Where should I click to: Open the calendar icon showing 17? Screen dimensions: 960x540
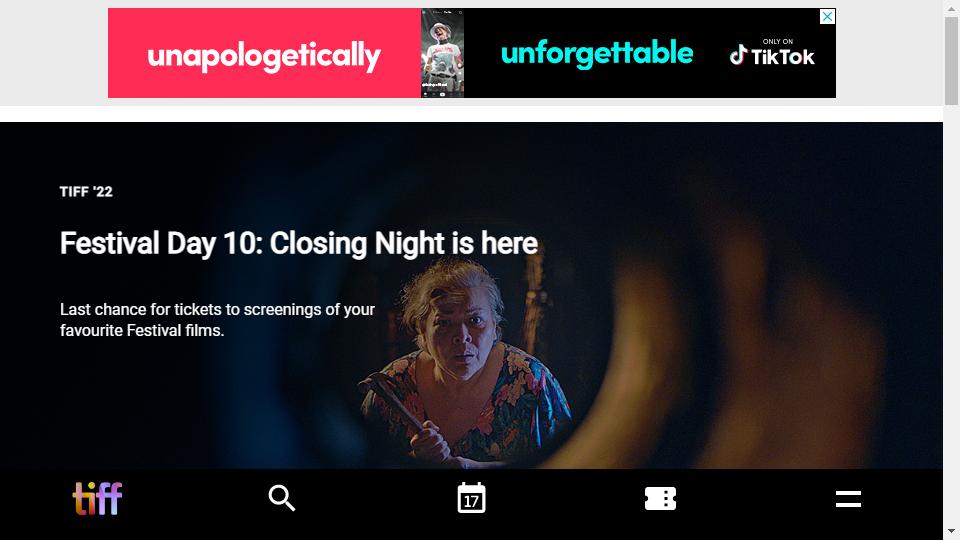pyautogui.click(x=471, y=498)
